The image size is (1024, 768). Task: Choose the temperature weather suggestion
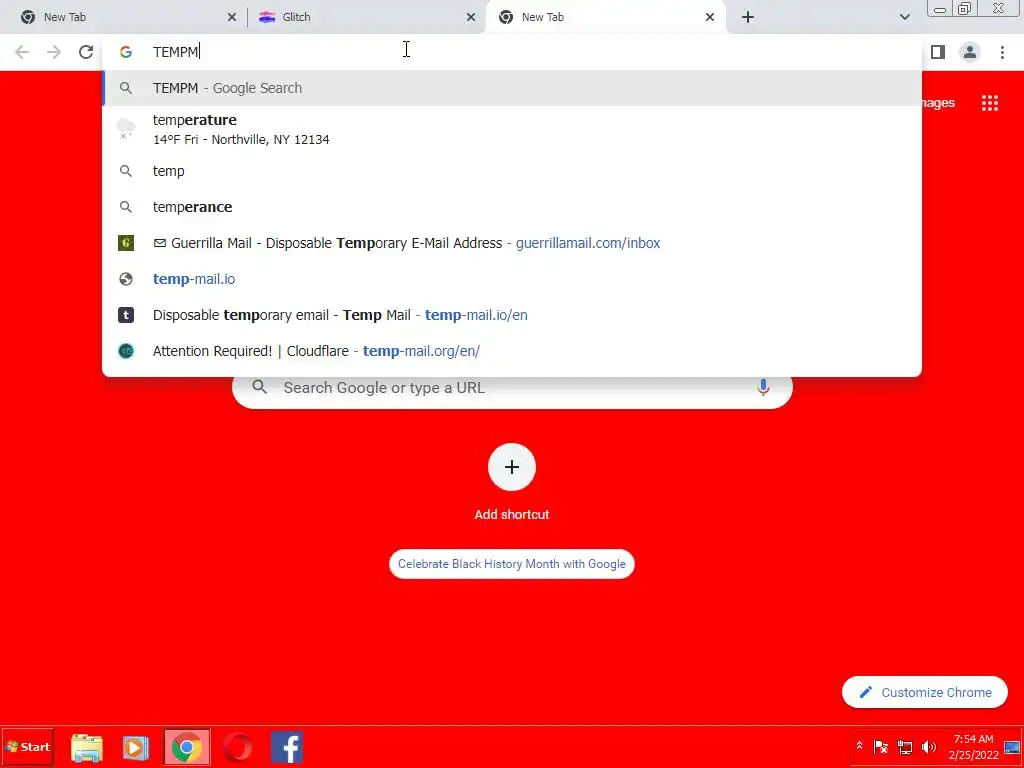click(512, 129)
